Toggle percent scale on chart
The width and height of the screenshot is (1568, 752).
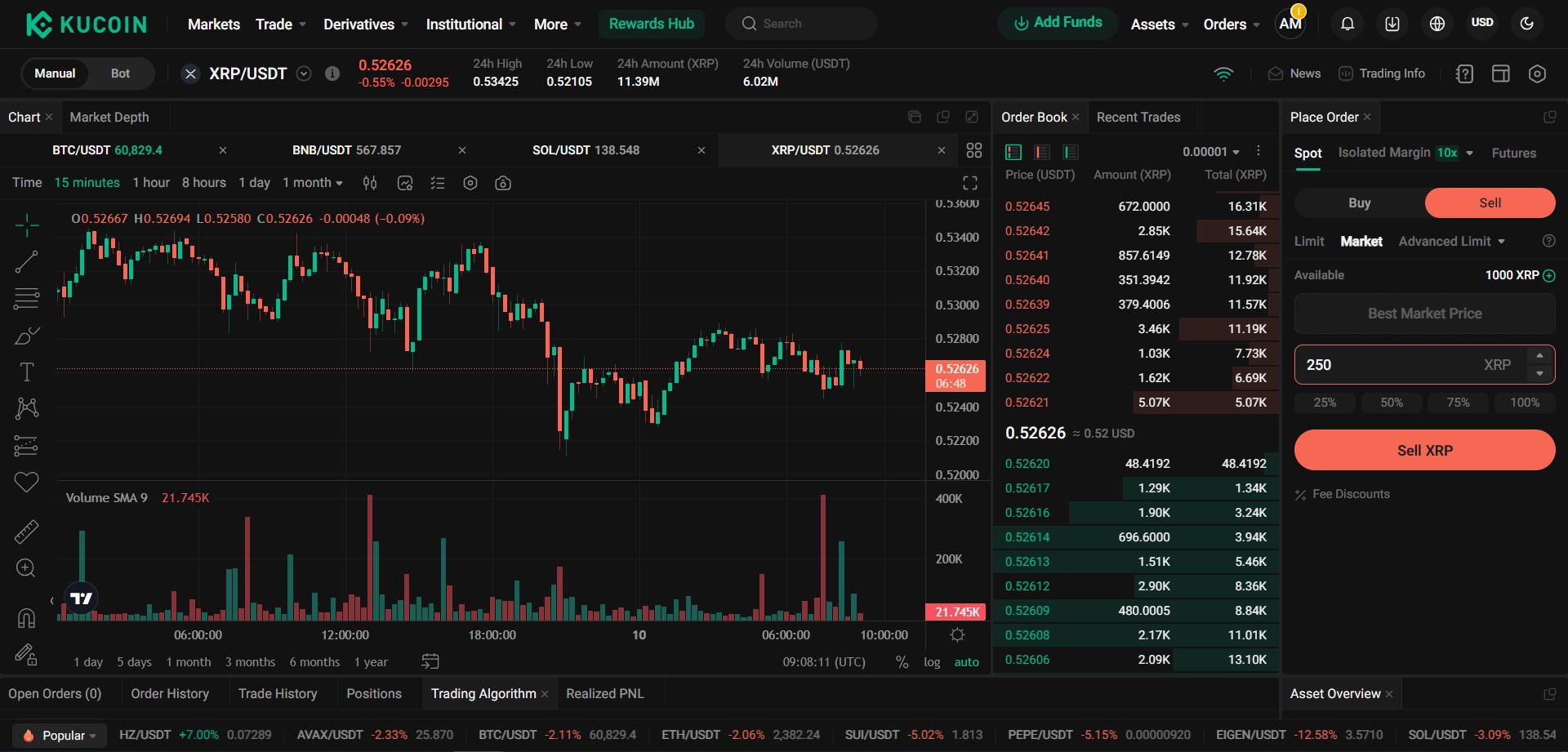902,662
